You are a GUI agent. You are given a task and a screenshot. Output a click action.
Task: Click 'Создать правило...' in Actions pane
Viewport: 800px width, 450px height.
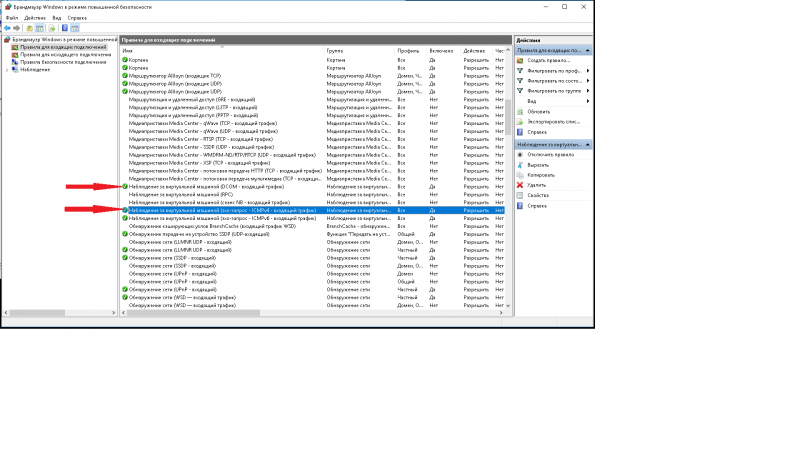tap(543, 60)
